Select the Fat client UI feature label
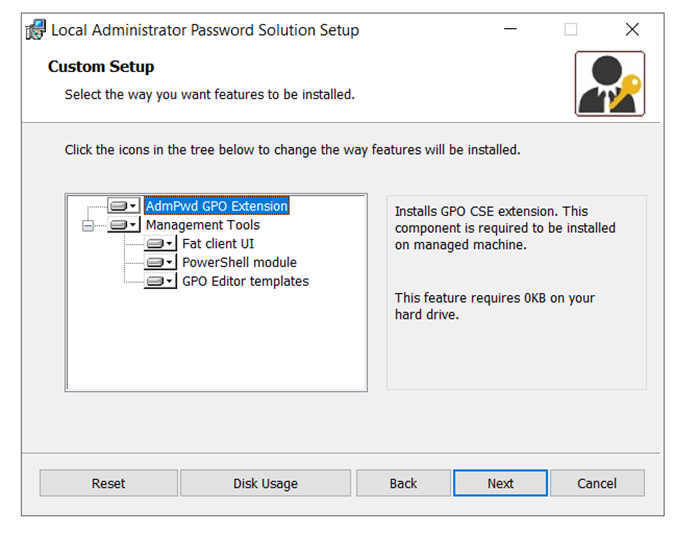Viewport: 673px width, 533px height. tap(218, 244)
